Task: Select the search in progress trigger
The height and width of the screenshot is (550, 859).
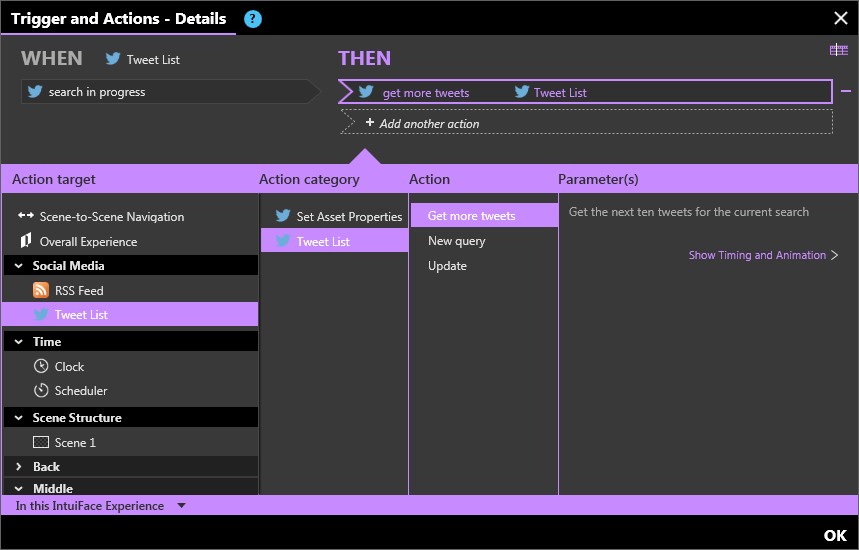Action: tap(171, 91)
